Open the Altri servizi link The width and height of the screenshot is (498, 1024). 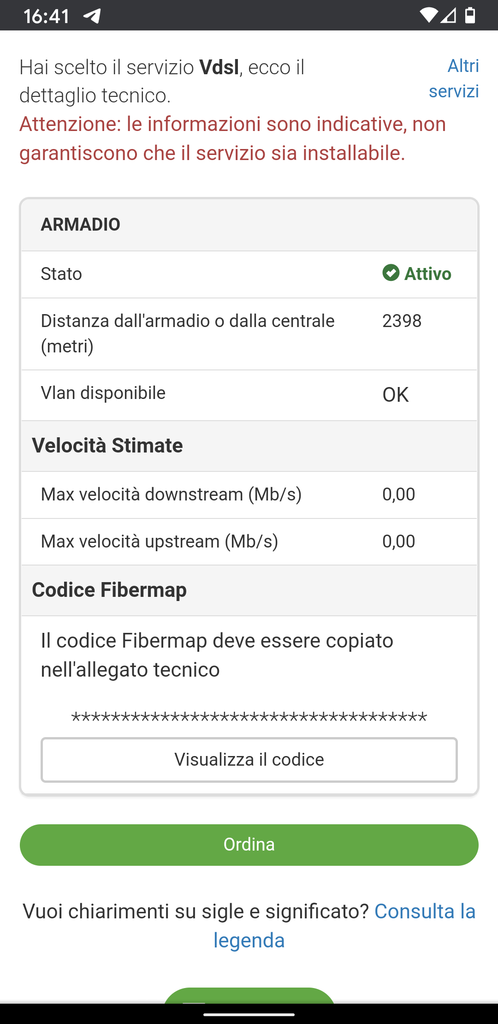(454, 78)
